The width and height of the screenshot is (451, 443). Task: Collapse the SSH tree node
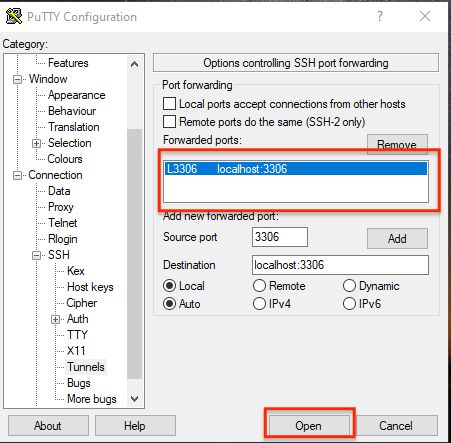(36, 255)
